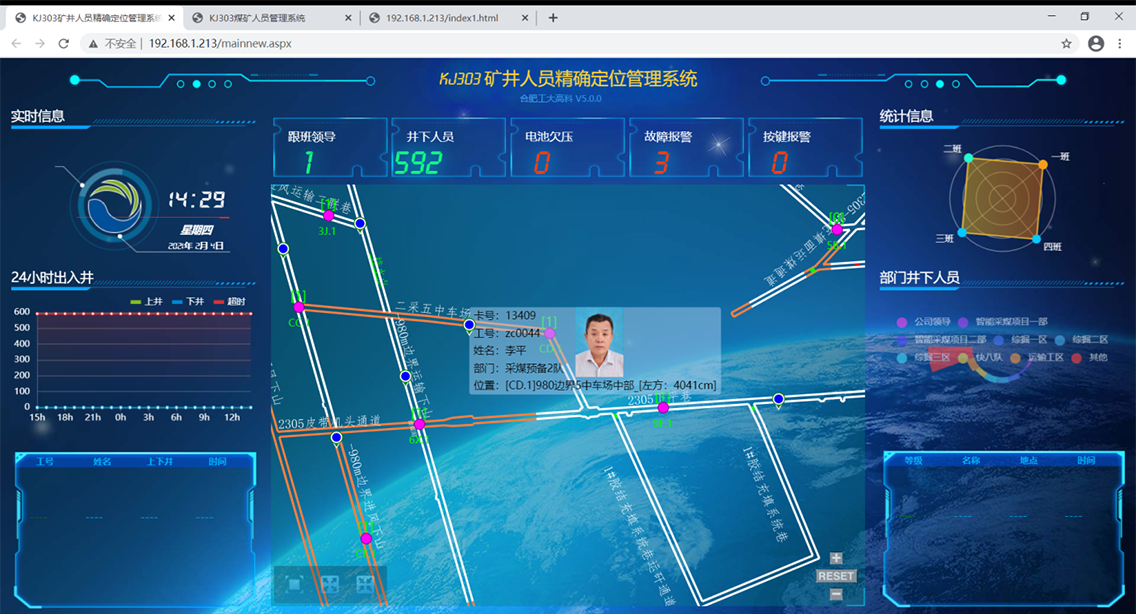Click the expand-arrows icon in map toolbar

[330, 584]
